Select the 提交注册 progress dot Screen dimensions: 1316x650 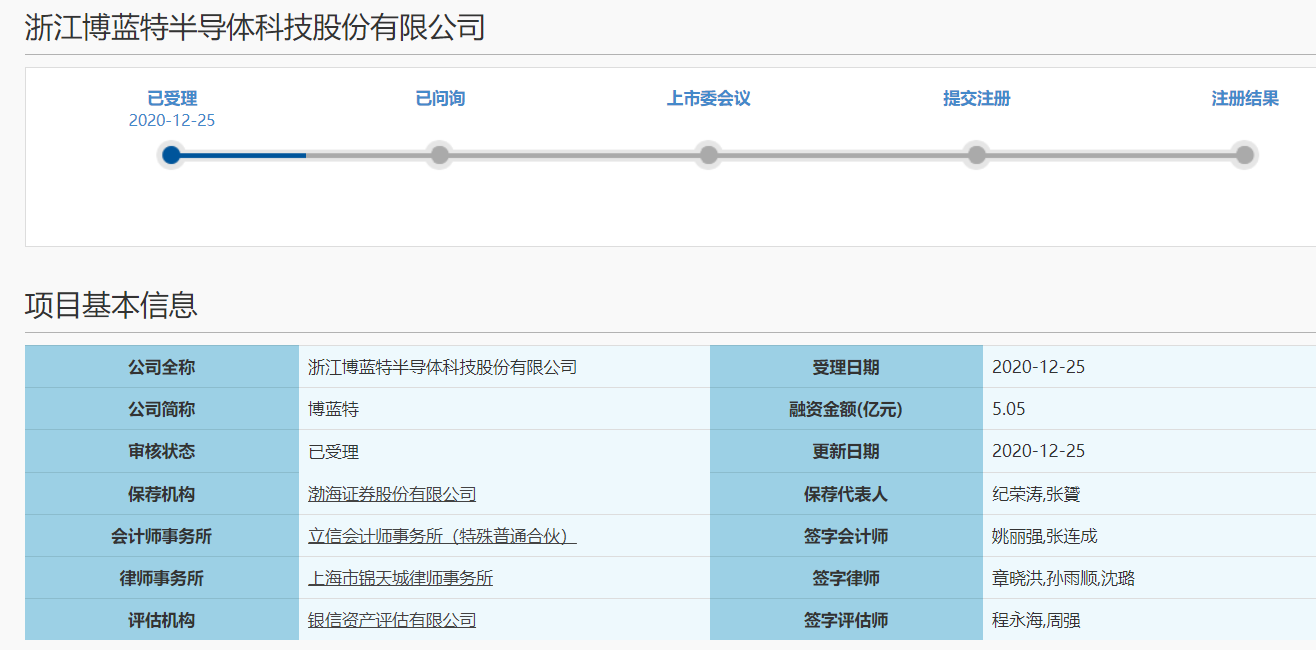click(x=977, y=155)
